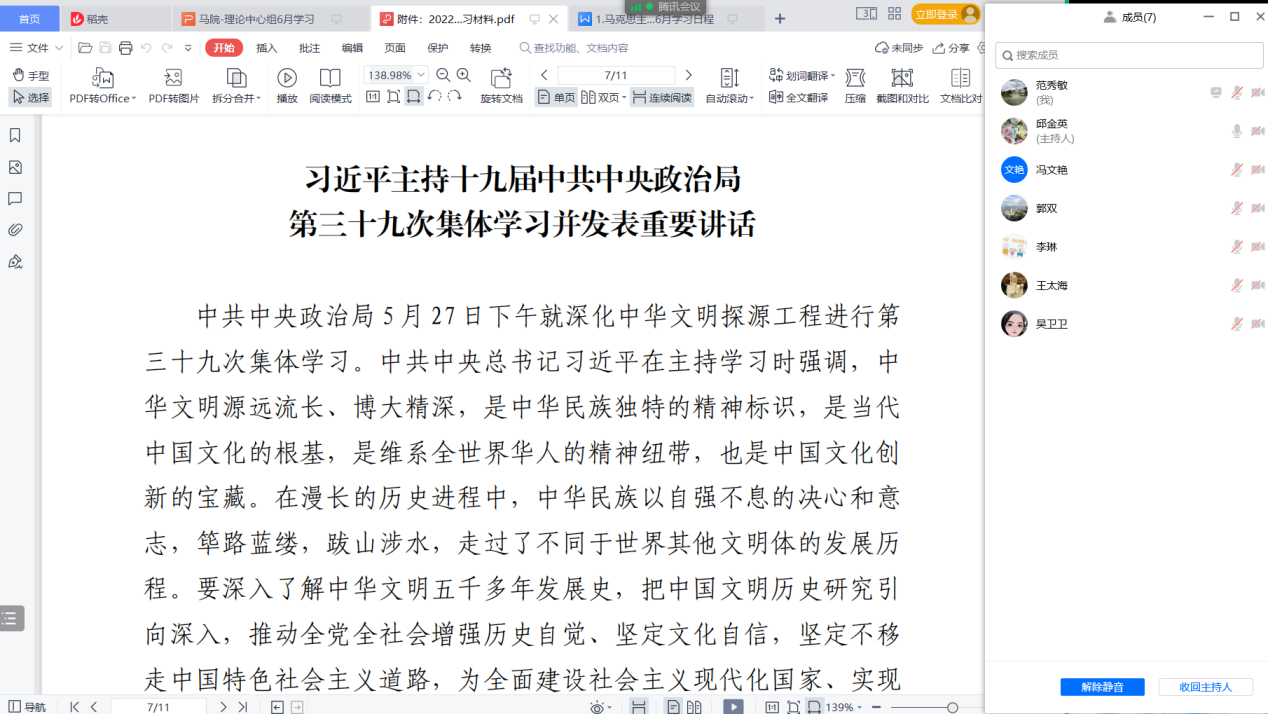This screenshot has height=714, width=1268.
Task: Open the attachments paperclip sidebar icon
Action: click(15, 230)
